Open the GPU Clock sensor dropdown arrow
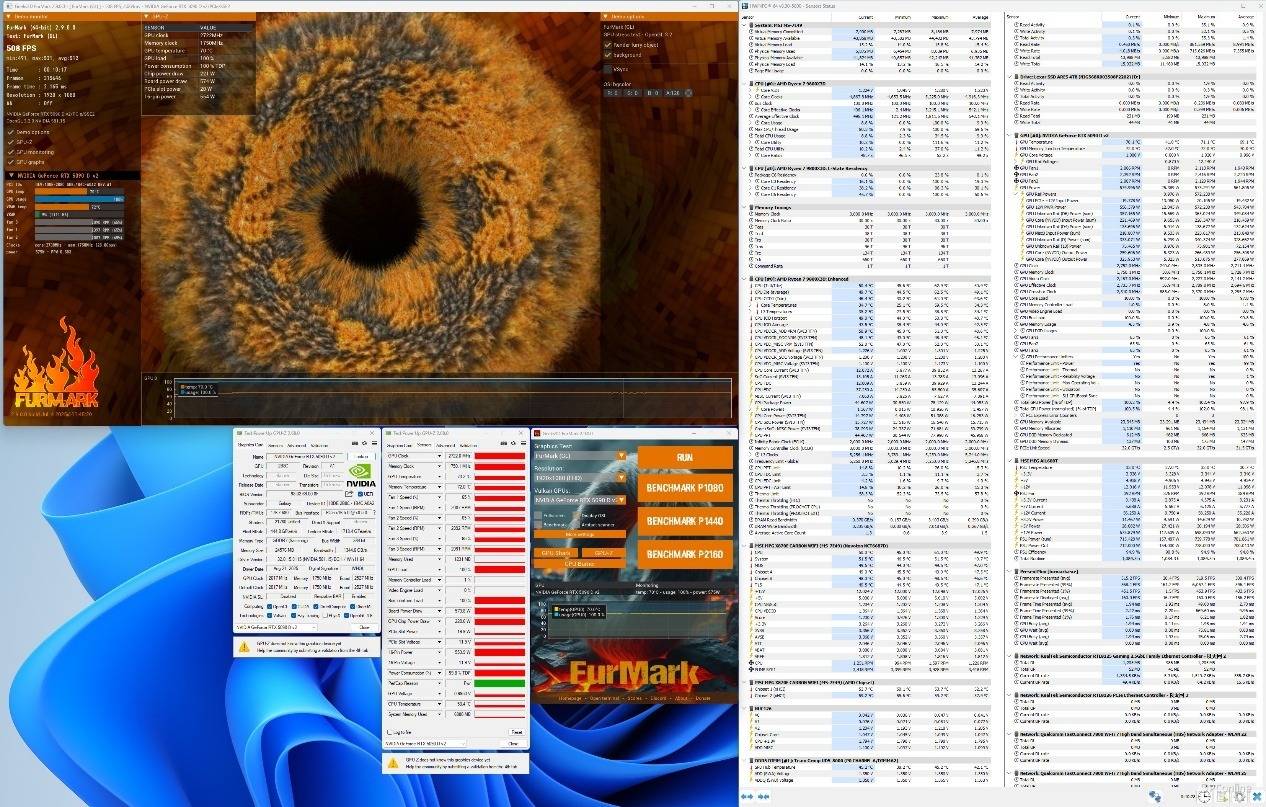 439,456
